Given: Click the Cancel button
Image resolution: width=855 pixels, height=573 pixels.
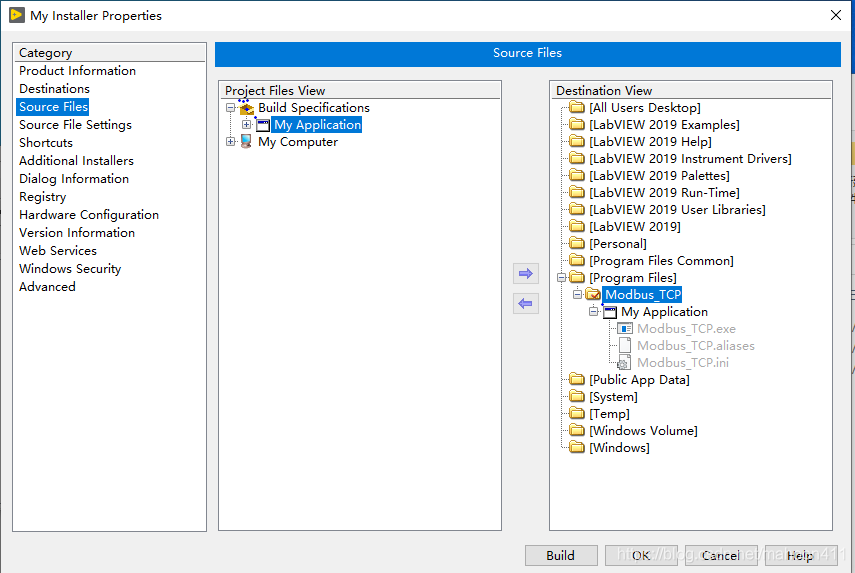Looking at the screenshot, I should coord(721,556).
